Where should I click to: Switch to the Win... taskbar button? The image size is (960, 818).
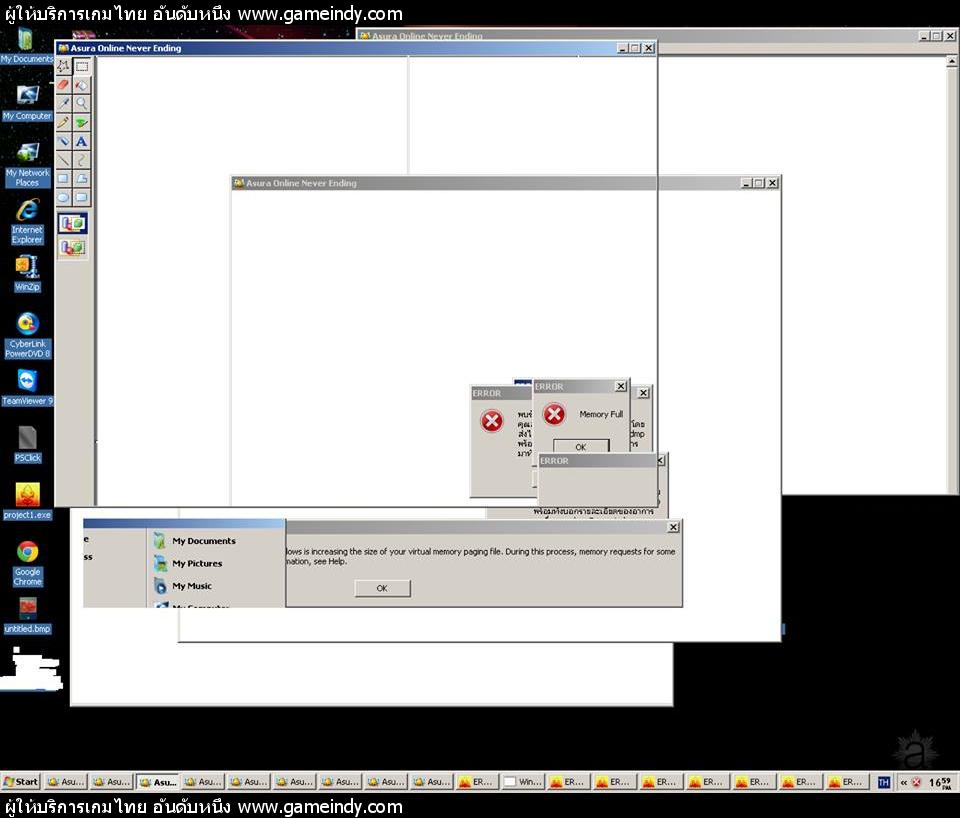pyautogui.click(x=523, y=782)
